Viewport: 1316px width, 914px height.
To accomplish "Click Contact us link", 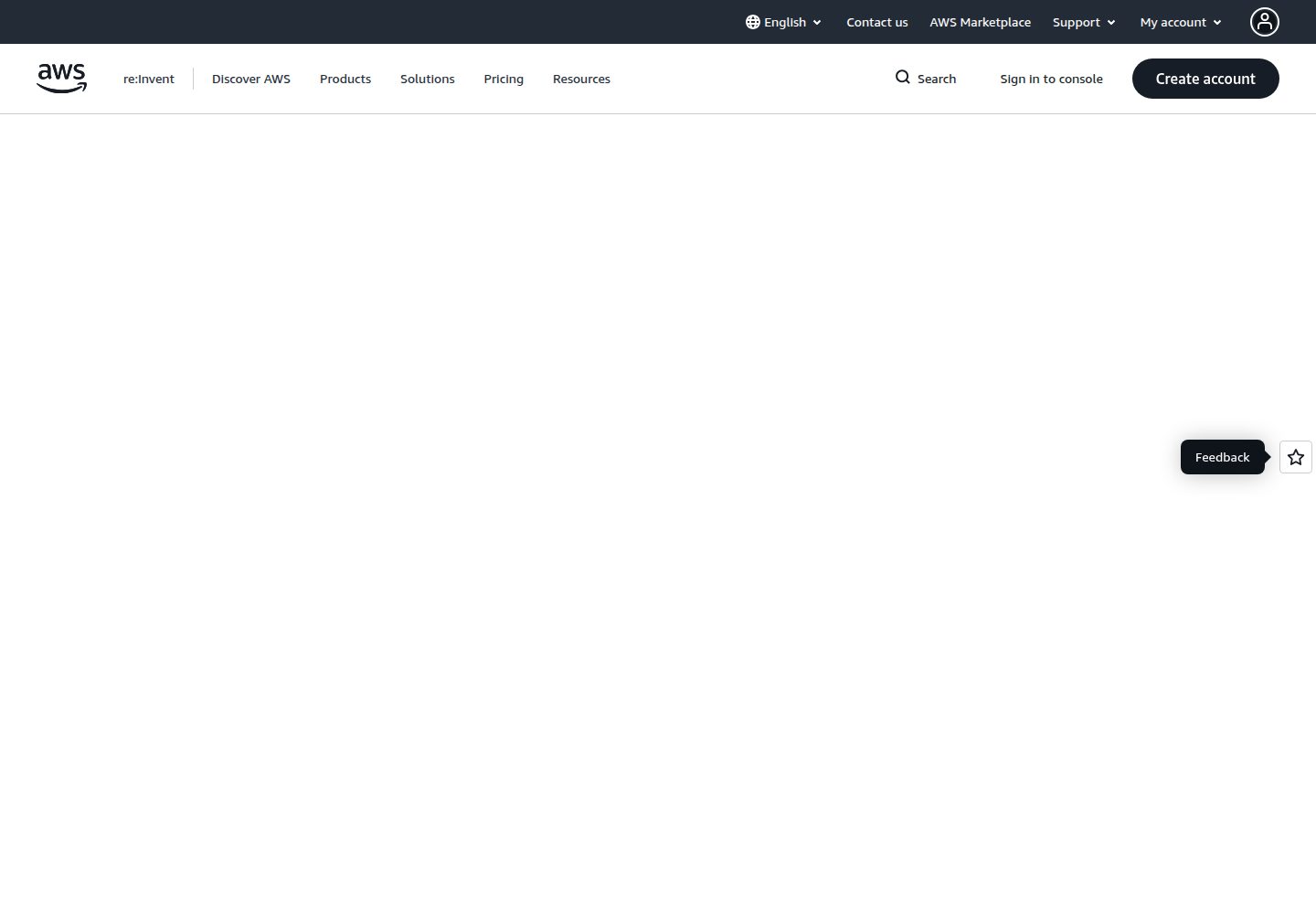I will tap(877, 22).
